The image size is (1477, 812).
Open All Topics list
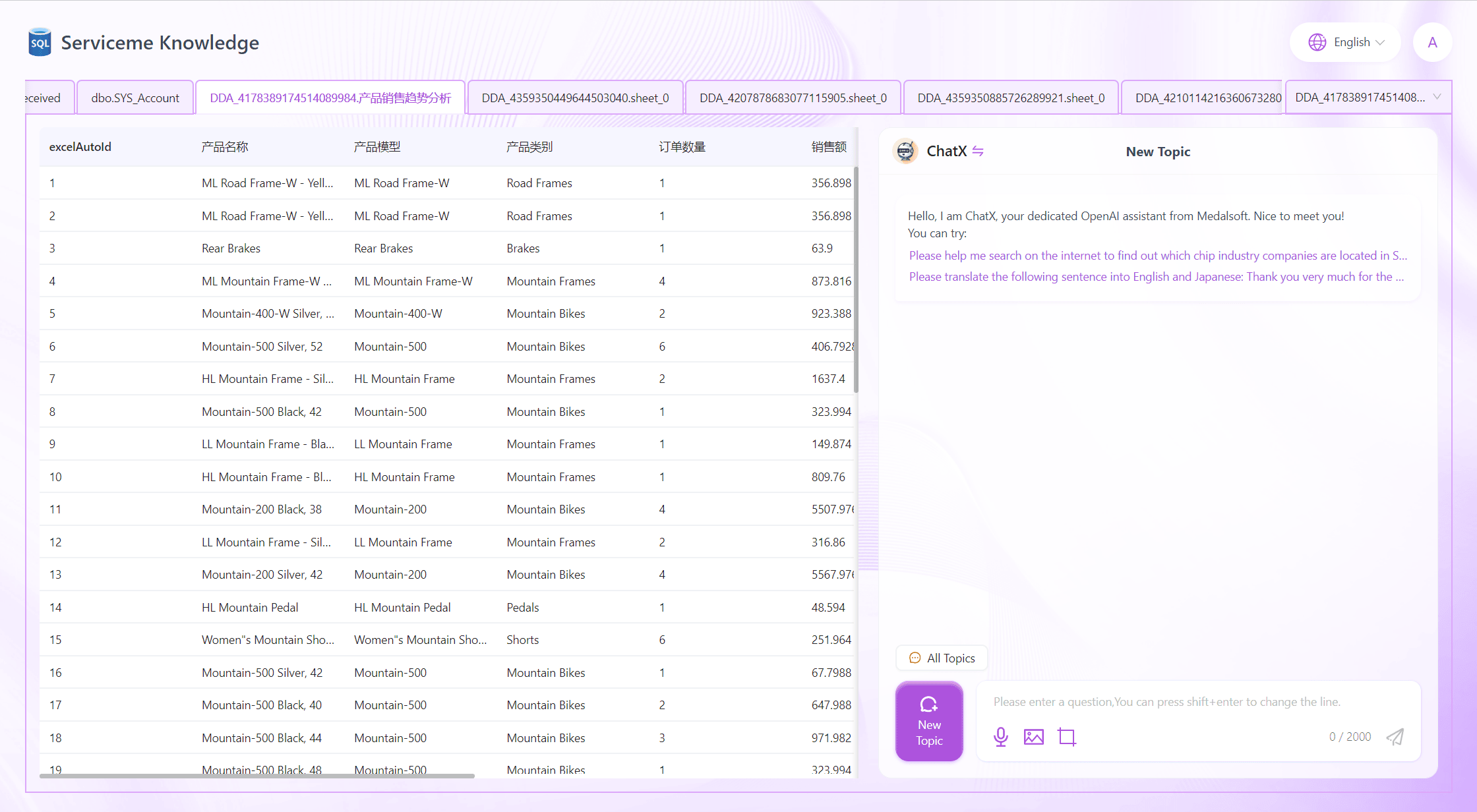coord(942,658)
